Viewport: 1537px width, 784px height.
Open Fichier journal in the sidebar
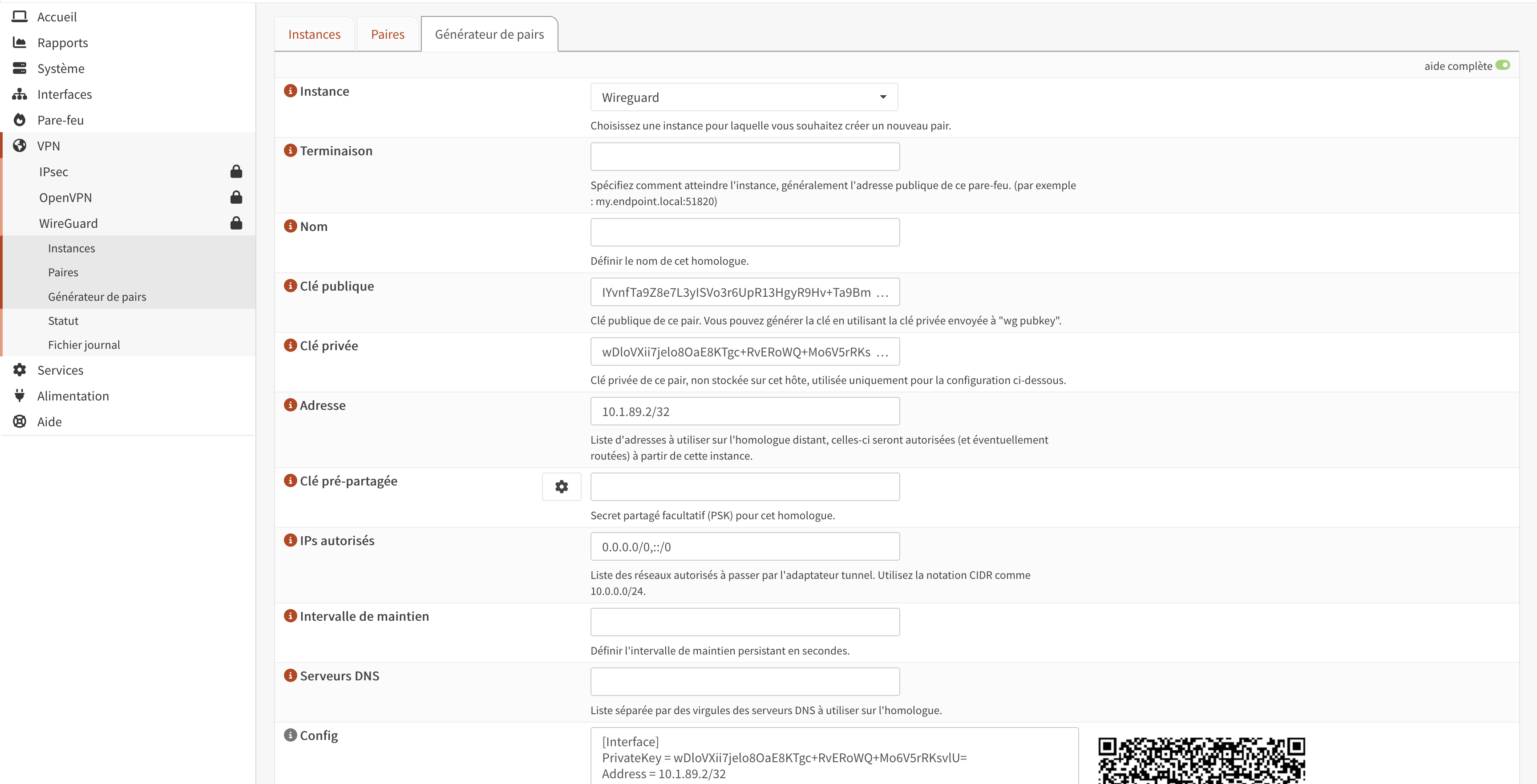[84, 345]
